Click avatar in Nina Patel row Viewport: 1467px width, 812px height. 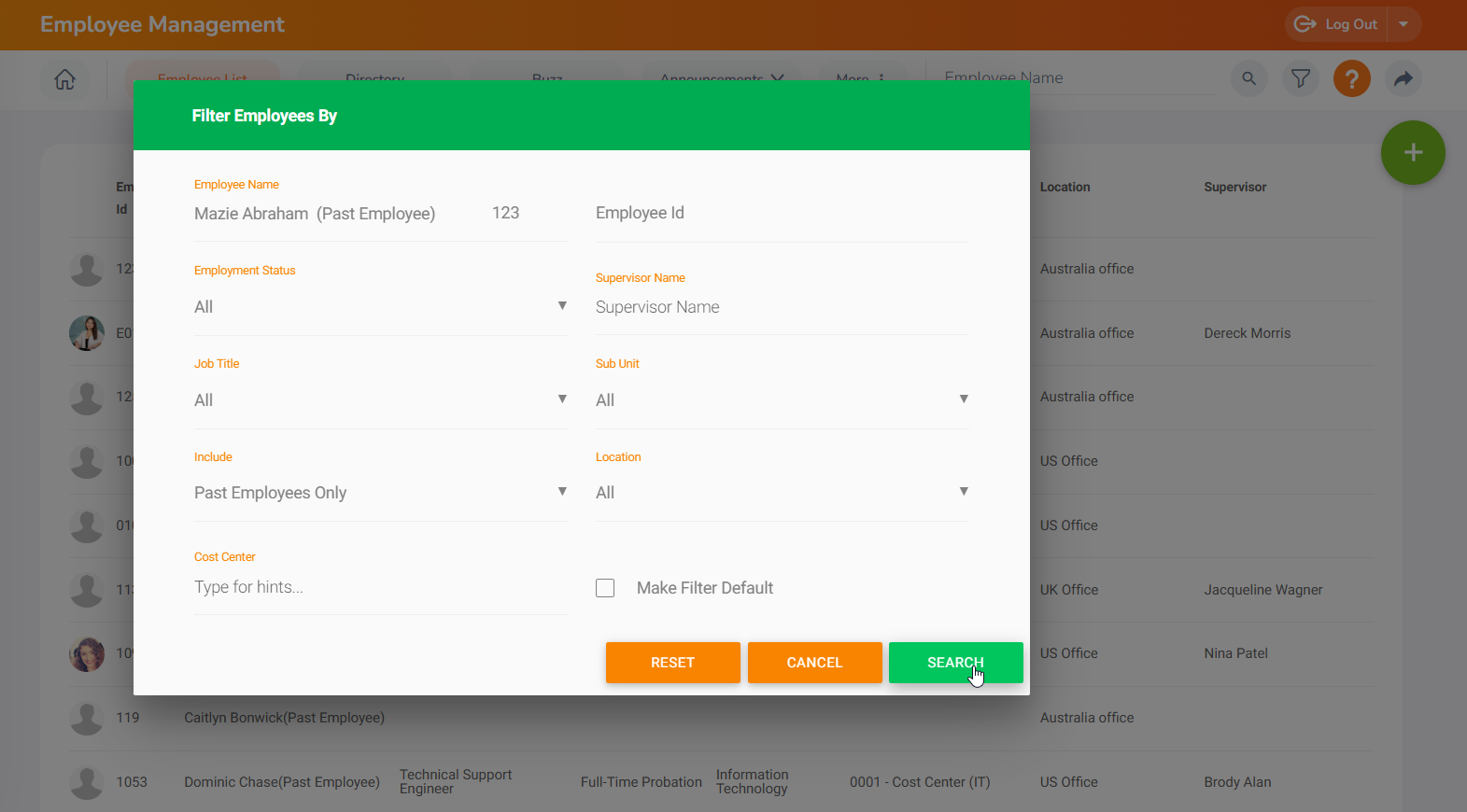pos(87,653)
